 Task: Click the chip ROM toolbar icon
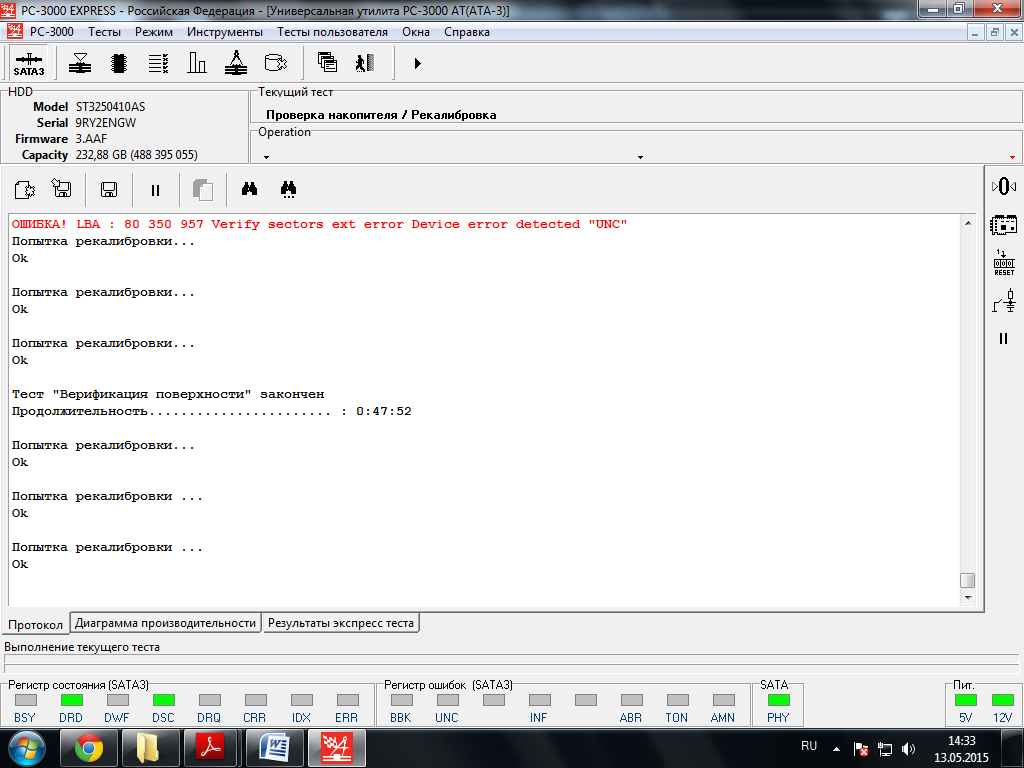coord(119,63)
